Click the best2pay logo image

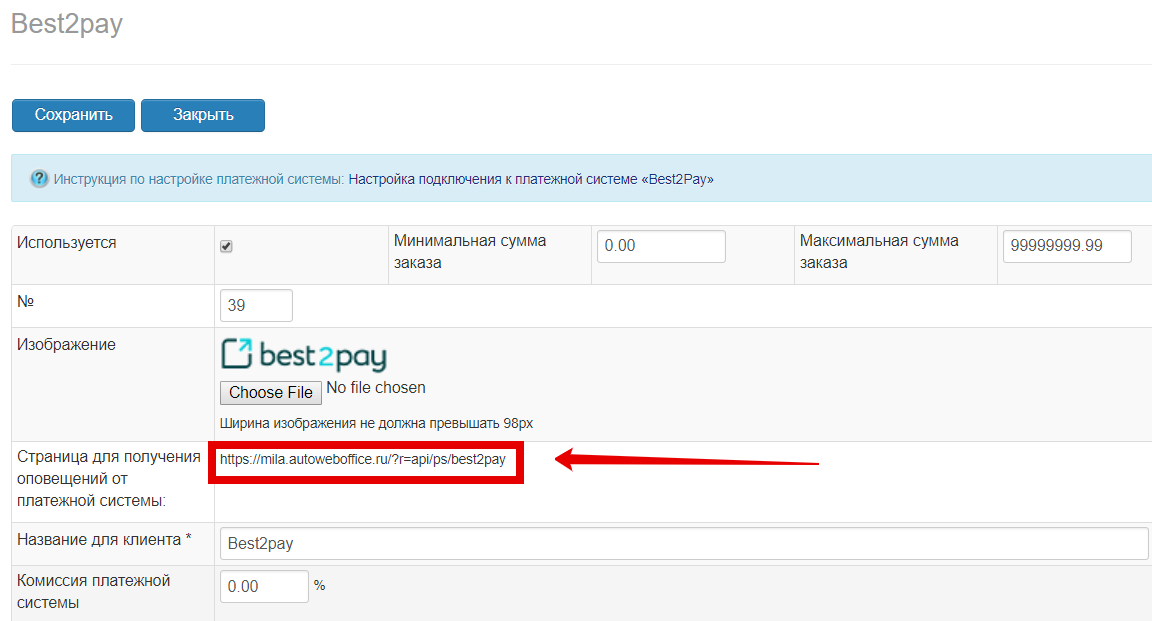[303, 355]
